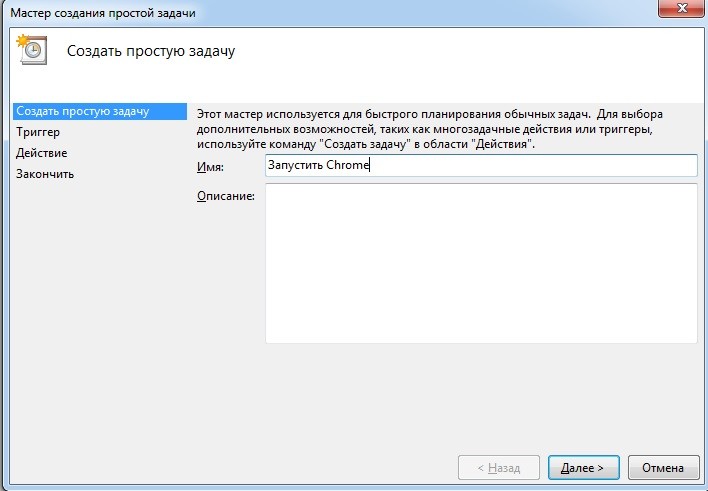Click the word 'Запустить' in the name field

click(295, 166)
